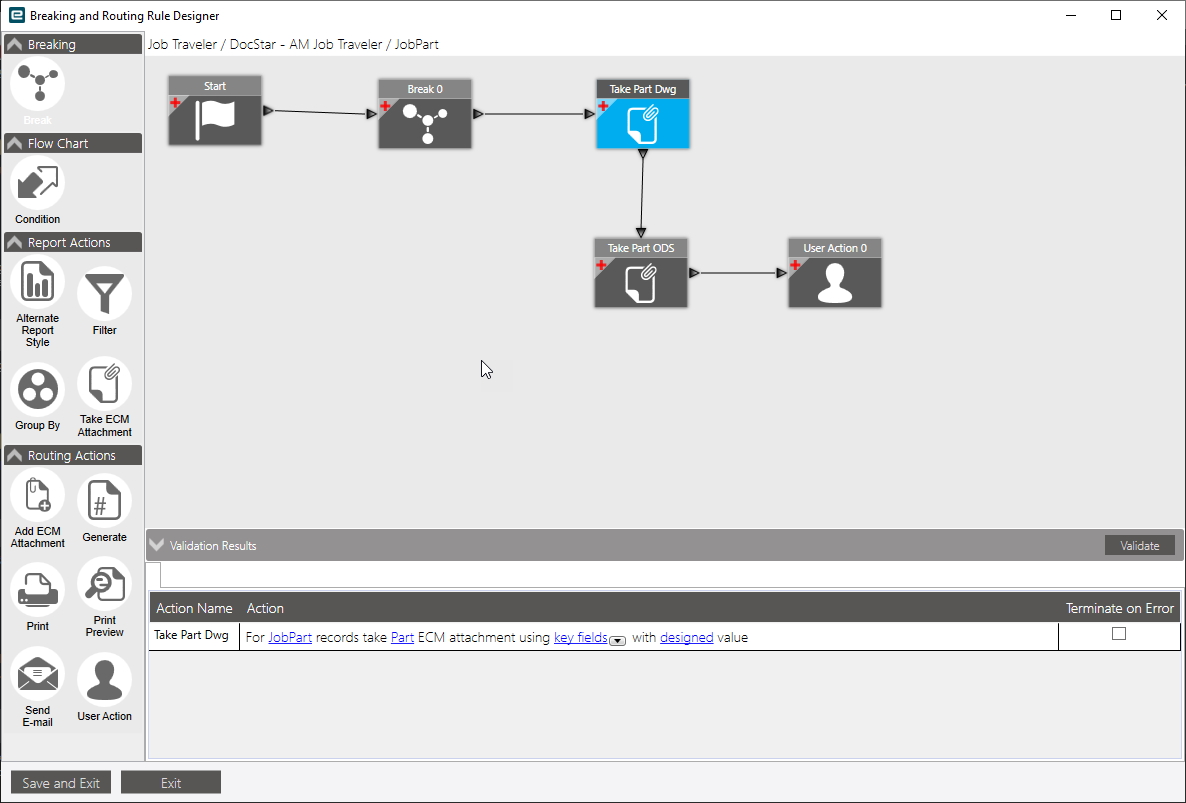Click red plus on Start node

175,103
